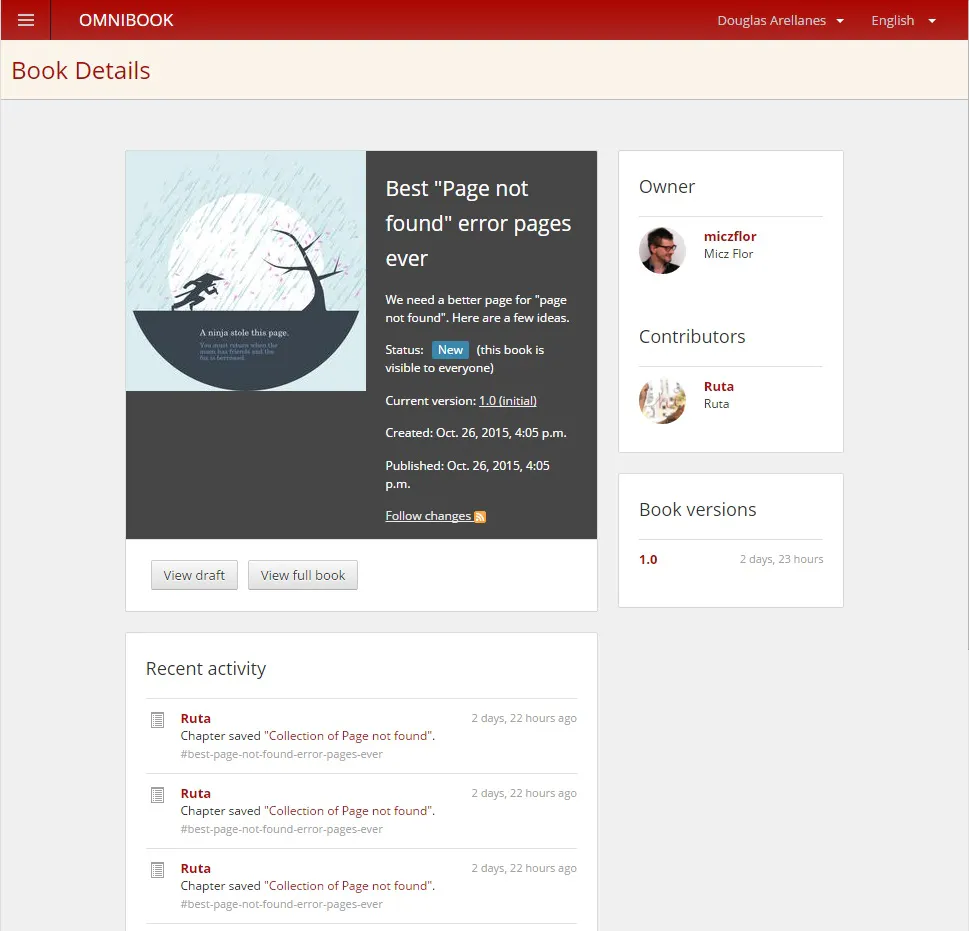Click the OMNIBOOK logo text

(x=126, y=20)
